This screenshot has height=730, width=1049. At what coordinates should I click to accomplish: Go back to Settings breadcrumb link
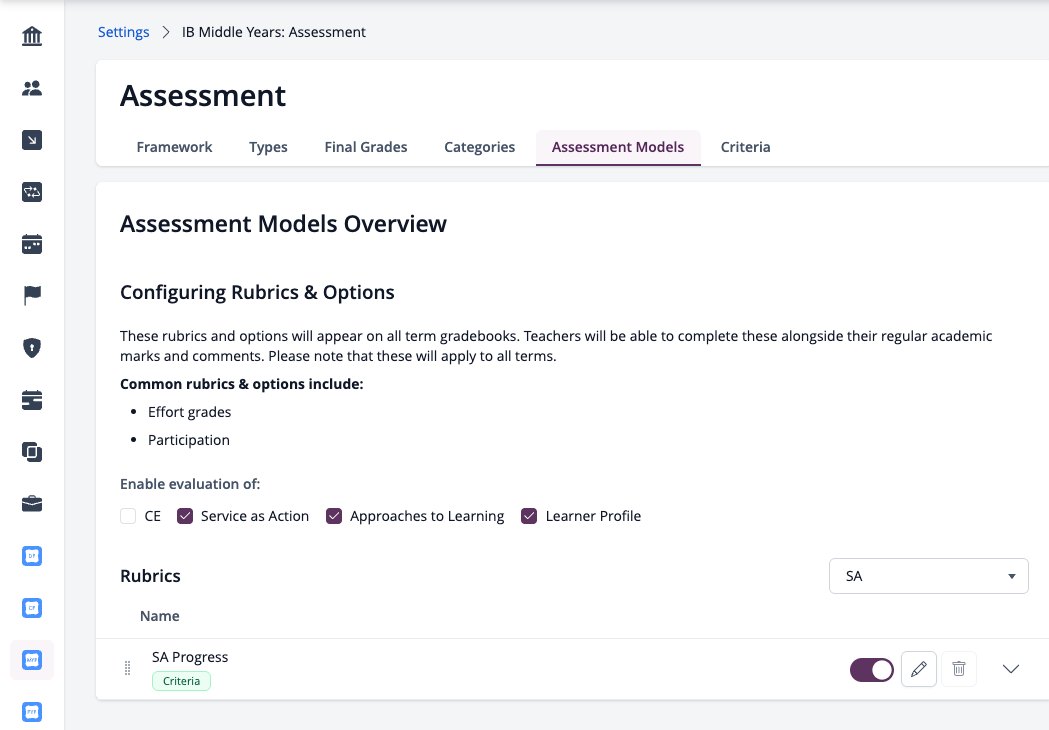tap(124, 32)
